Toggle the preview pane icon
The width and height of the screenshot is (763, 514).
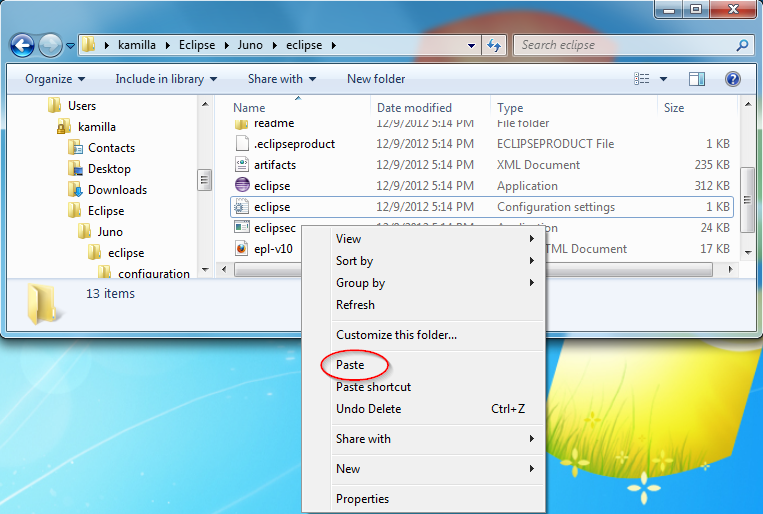pyautogui.click(x=697, y=79)
